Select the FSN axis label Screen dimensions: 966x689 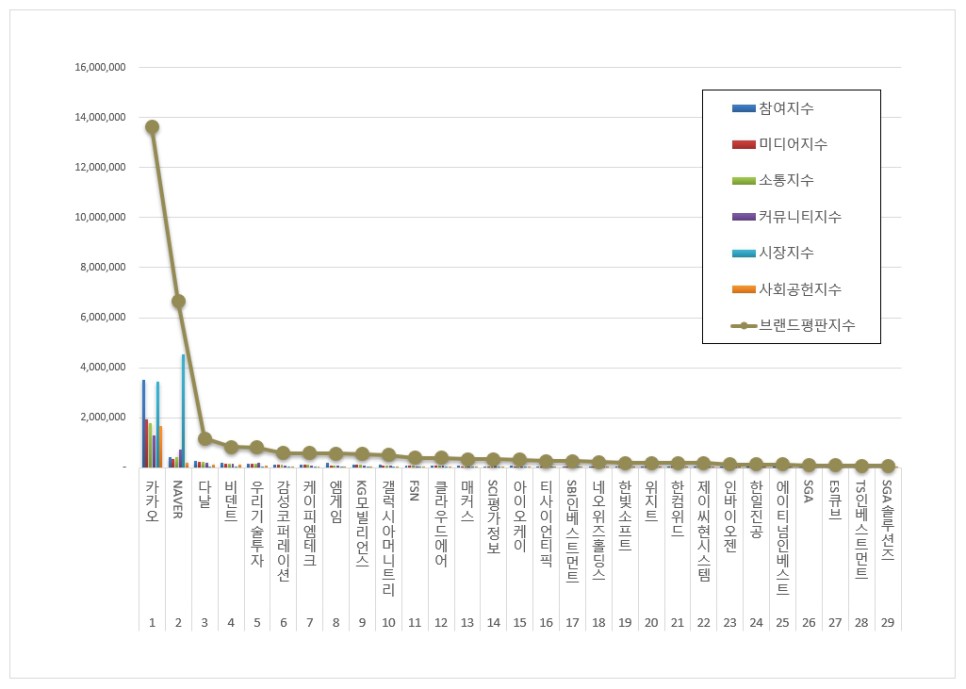click(x=415, y=491)
